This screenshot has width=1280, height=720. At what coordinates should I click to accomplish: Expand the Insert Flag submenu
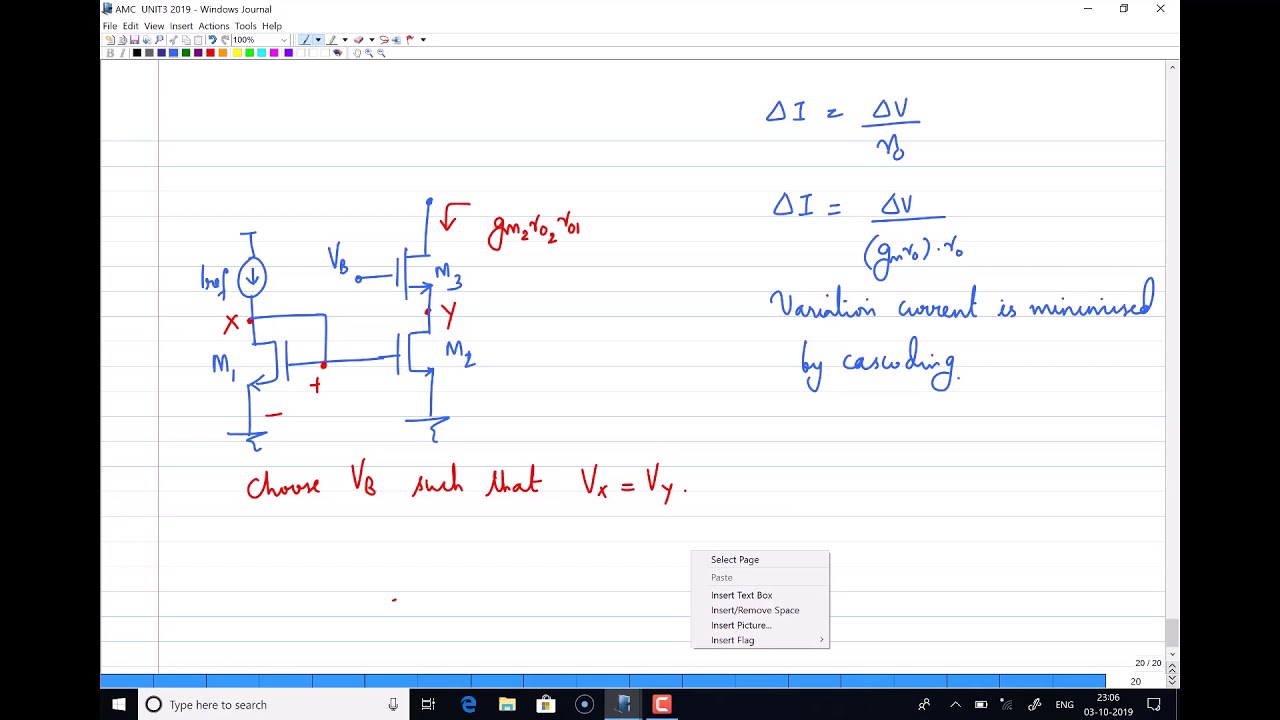point(760,640)
